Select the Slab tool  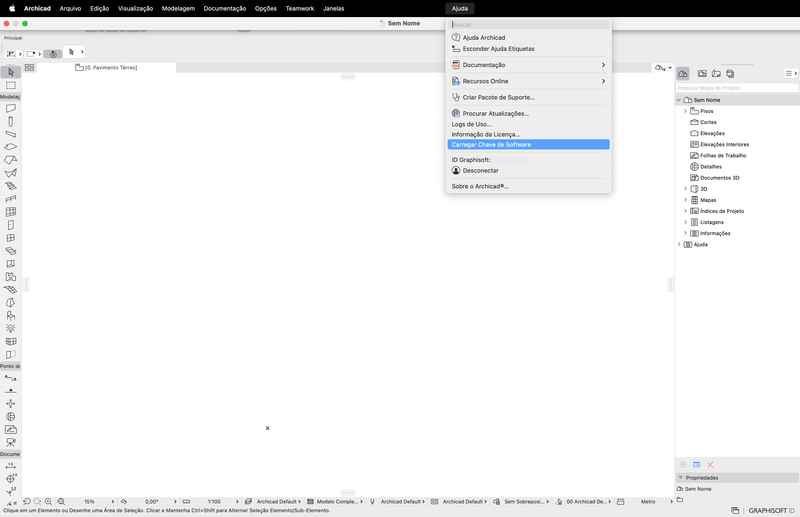[11, 147]
